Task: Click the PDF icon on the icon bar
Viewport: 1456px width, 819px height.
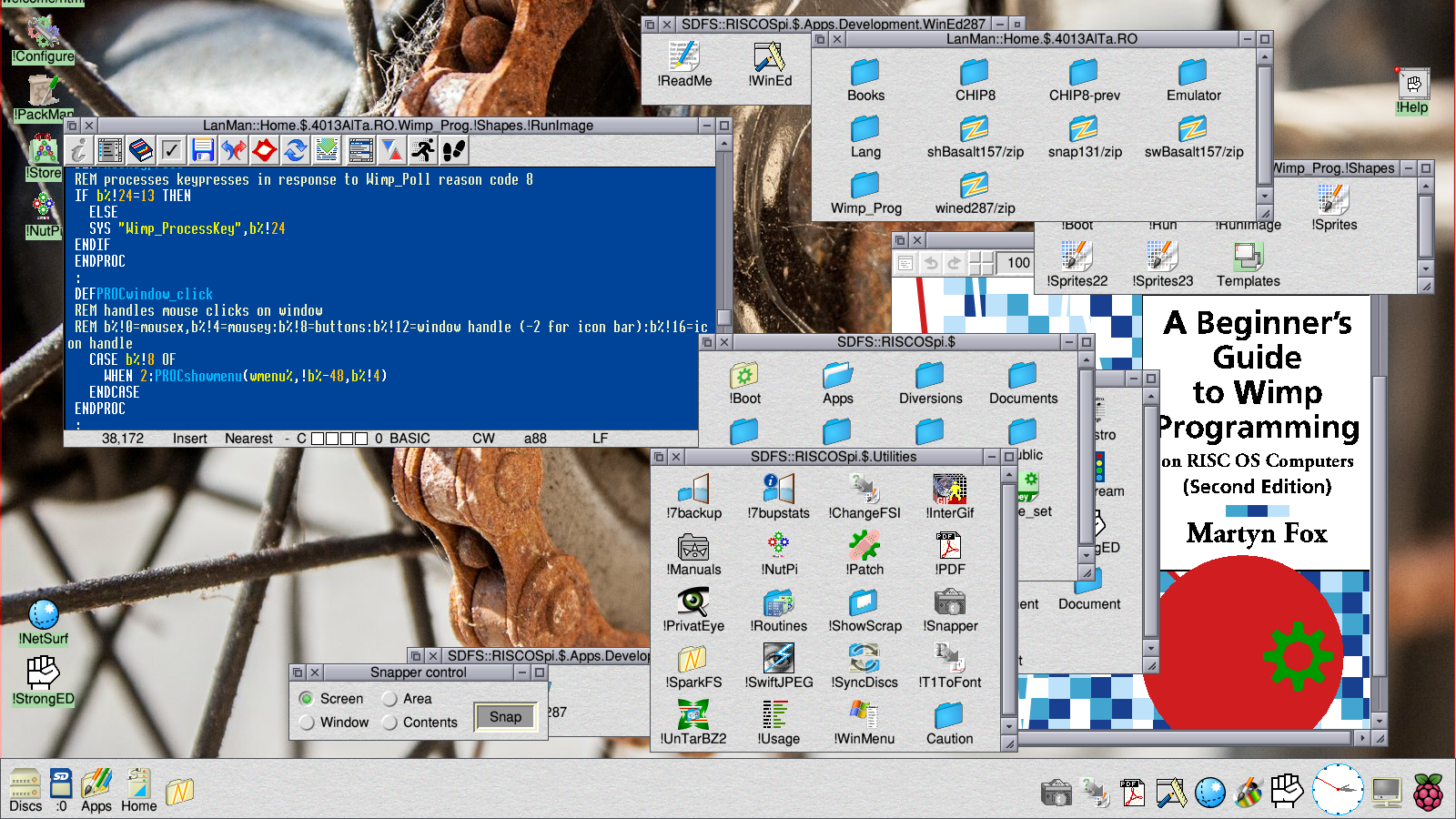Action: tap(1133, 793)
